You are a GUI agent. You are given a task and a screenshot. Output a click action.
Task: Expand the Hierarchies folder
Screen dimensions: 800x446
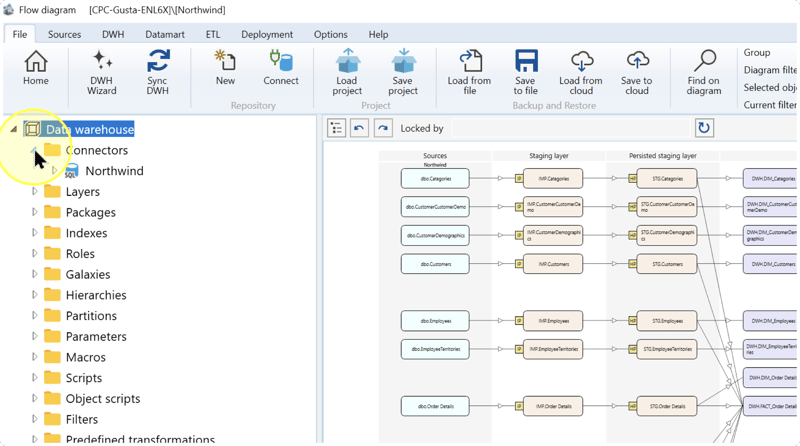pos(35,295)
